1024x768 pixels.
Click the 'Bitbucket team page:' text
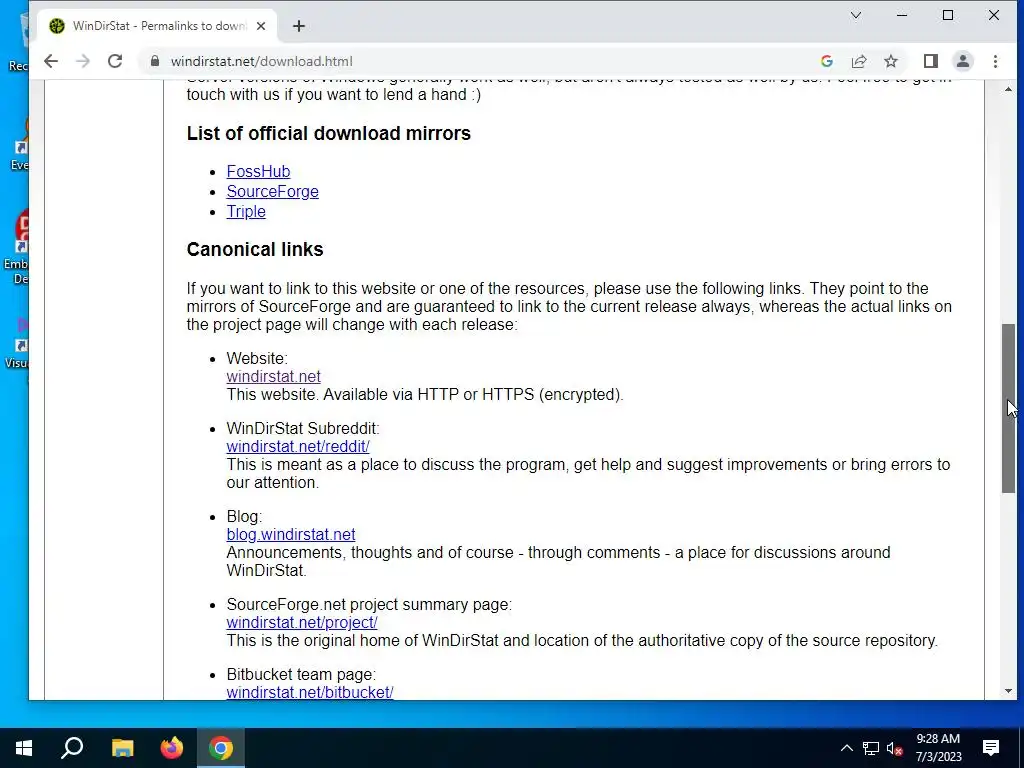(301, 675)
